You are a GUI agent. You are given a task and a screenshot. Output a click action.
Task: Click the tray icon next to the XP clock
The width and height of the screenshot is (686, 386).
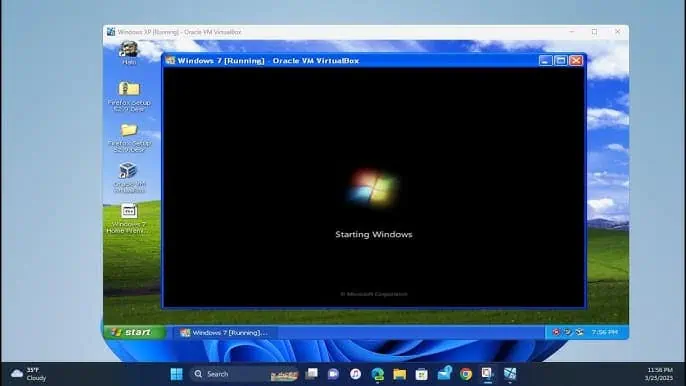(580, 332)
